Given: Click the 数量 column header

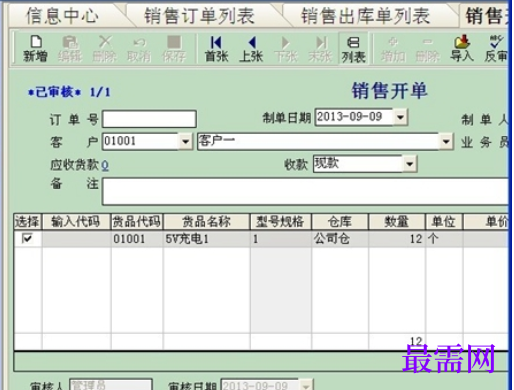Looking at the screenshot, I should (x=396, y=222).
